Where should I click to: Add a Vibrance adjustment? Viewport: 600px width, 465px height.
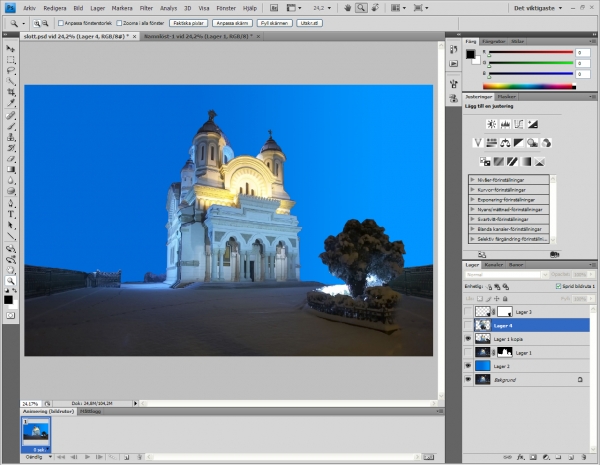(478, 143)
